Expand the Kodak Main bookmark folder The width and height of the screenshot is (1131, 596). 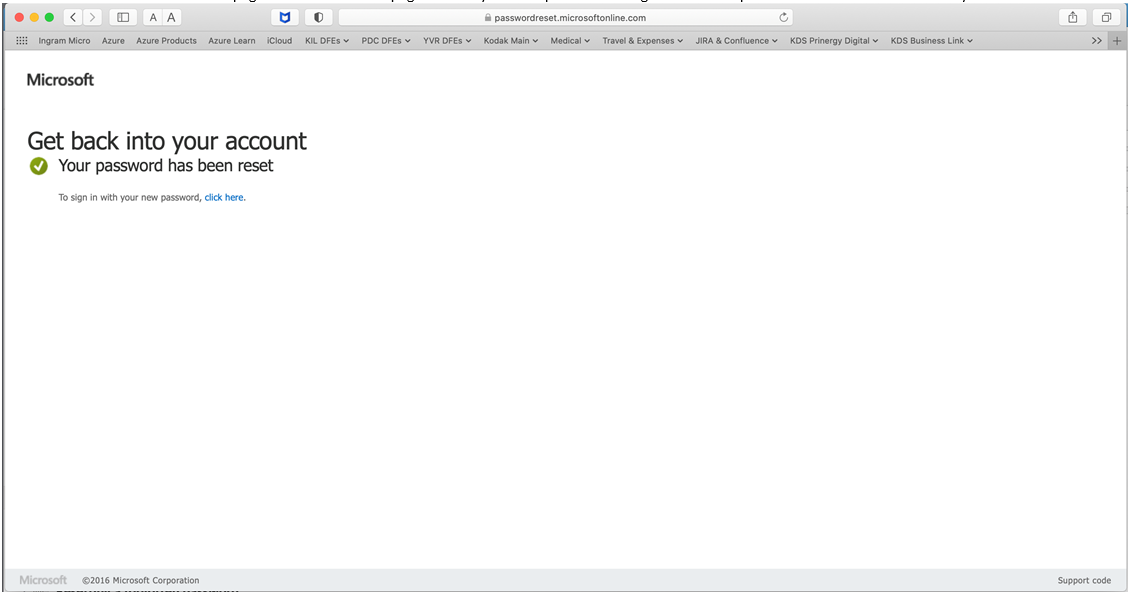pyautogui.click(x=511, y=40)
